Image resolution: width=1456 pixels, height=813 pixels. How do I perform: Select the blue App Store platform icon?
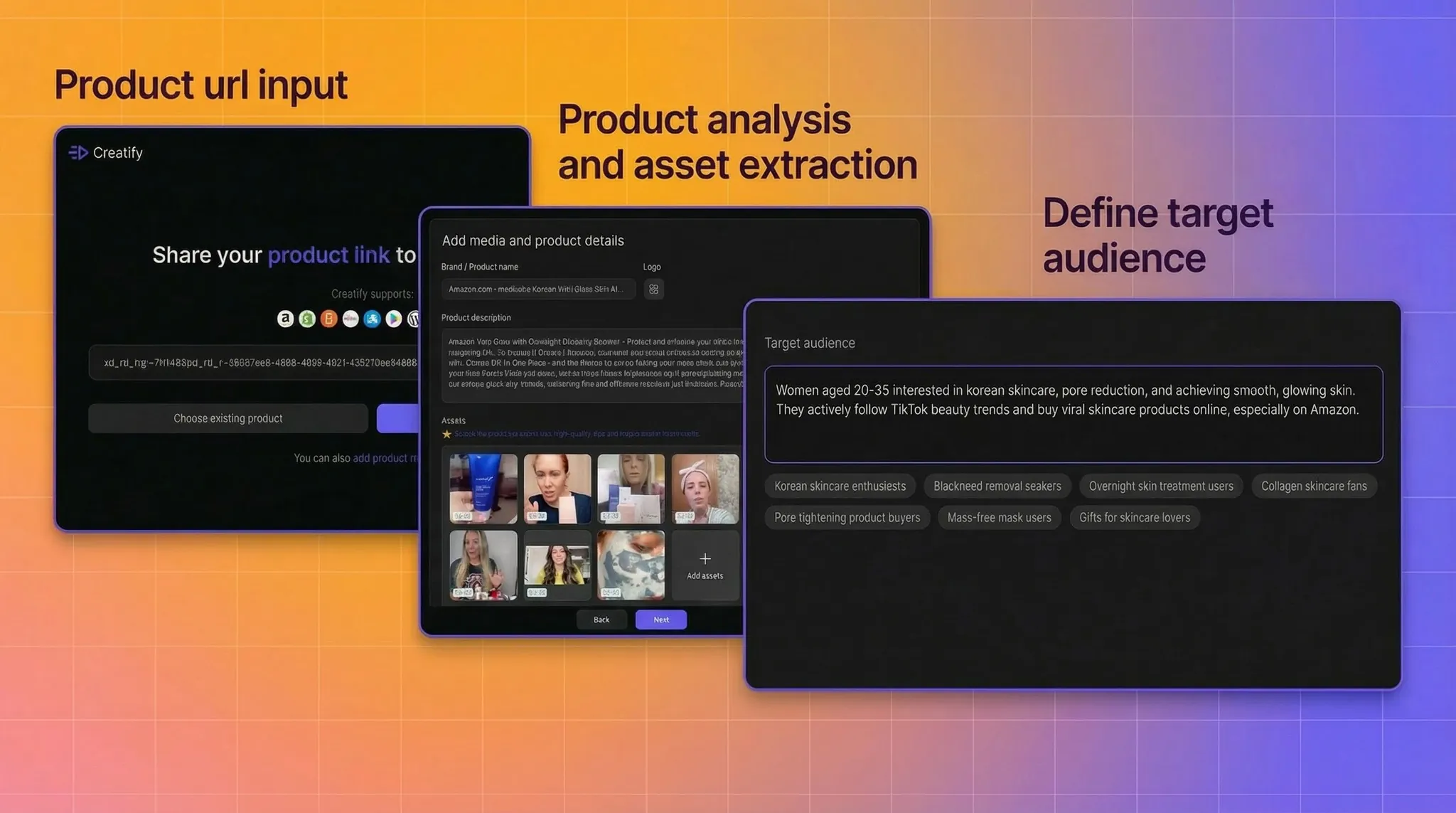[372, 319]
